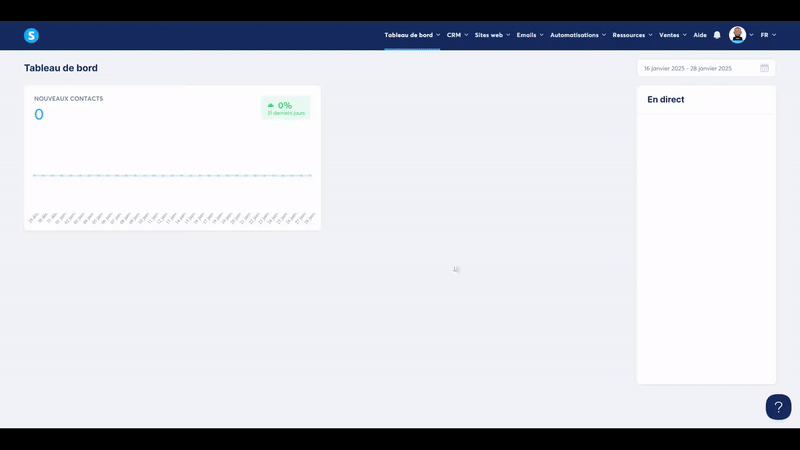Click the Tableau de bord page title

61,68
